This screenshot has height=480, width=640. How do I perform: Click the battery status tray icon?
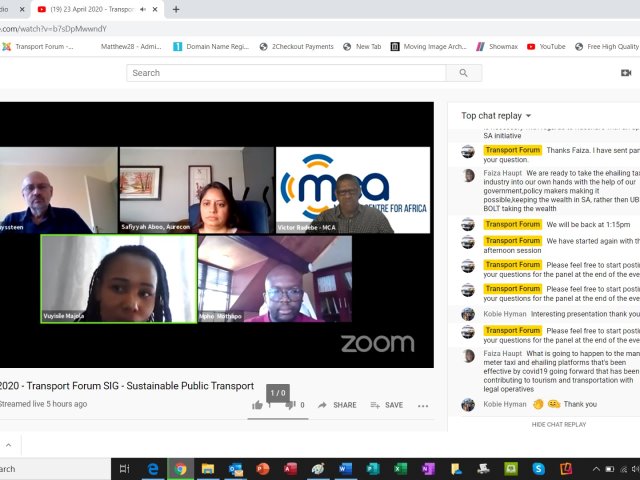point(610,469)
